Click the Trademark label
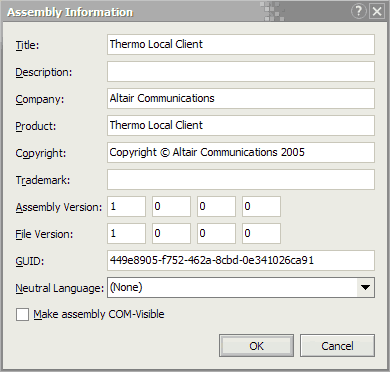 [x=43, y=180]
